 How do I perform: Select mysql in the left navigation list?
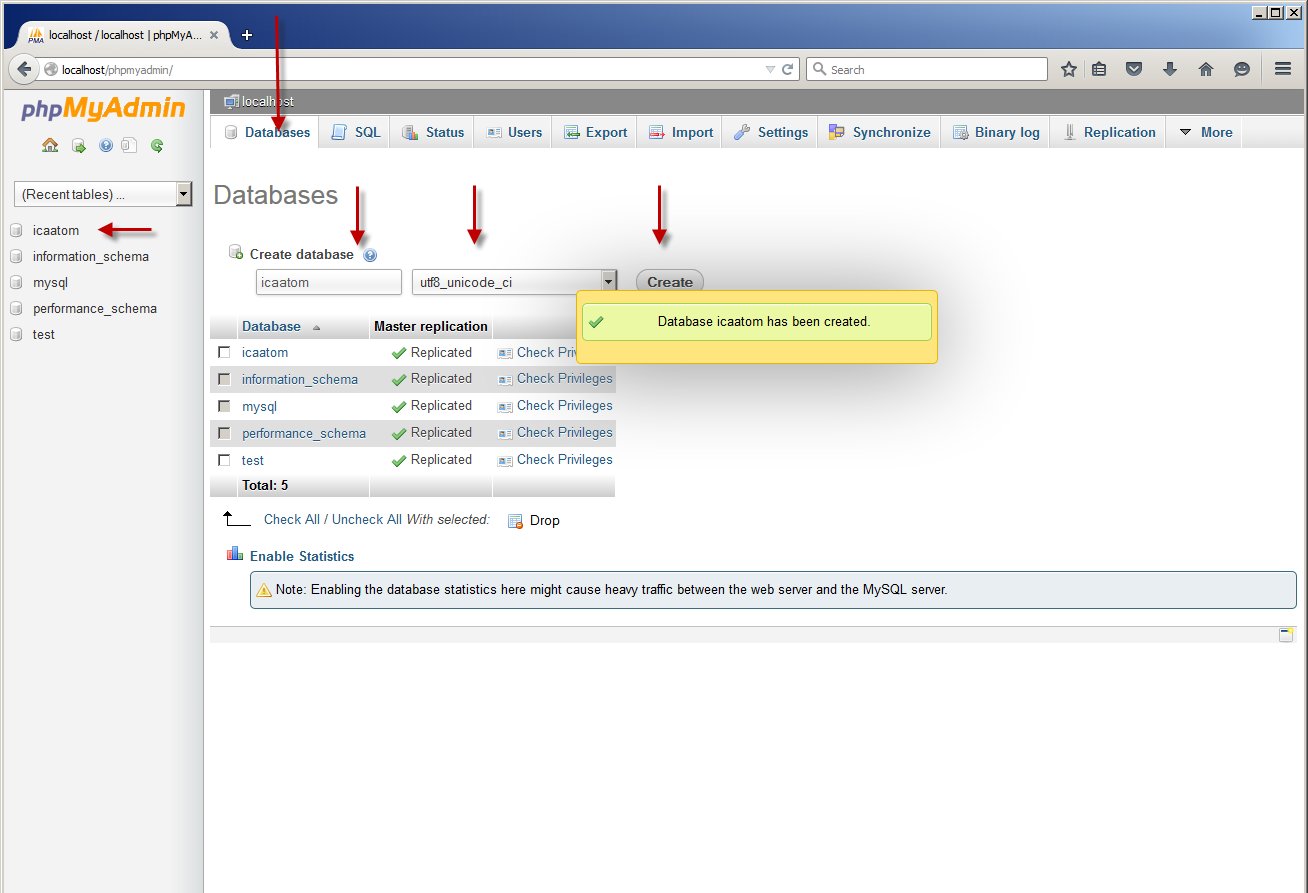pyautogui.click(x=50, y=283)
